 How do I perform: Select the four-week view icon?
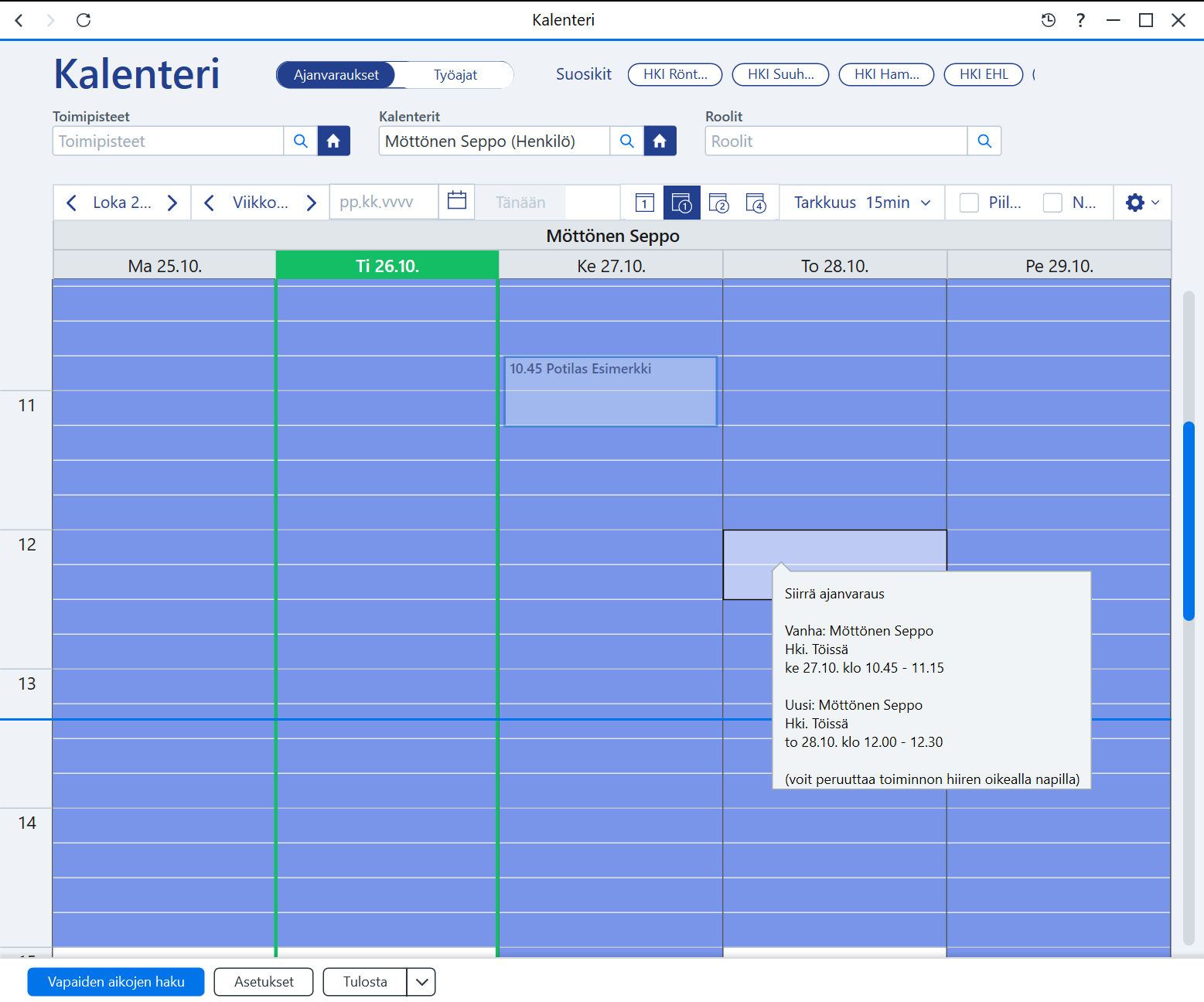pyautogui.click(x=755, y=203)
